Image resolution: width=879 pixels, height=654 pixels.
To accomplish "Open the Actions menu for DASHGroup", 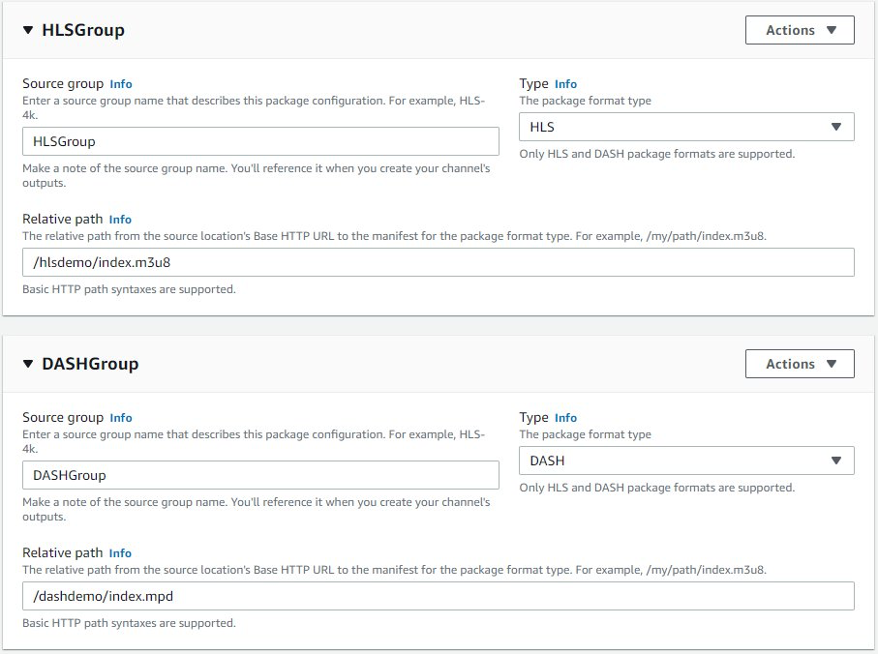I will pyautogui.click(x=798, y=363).
